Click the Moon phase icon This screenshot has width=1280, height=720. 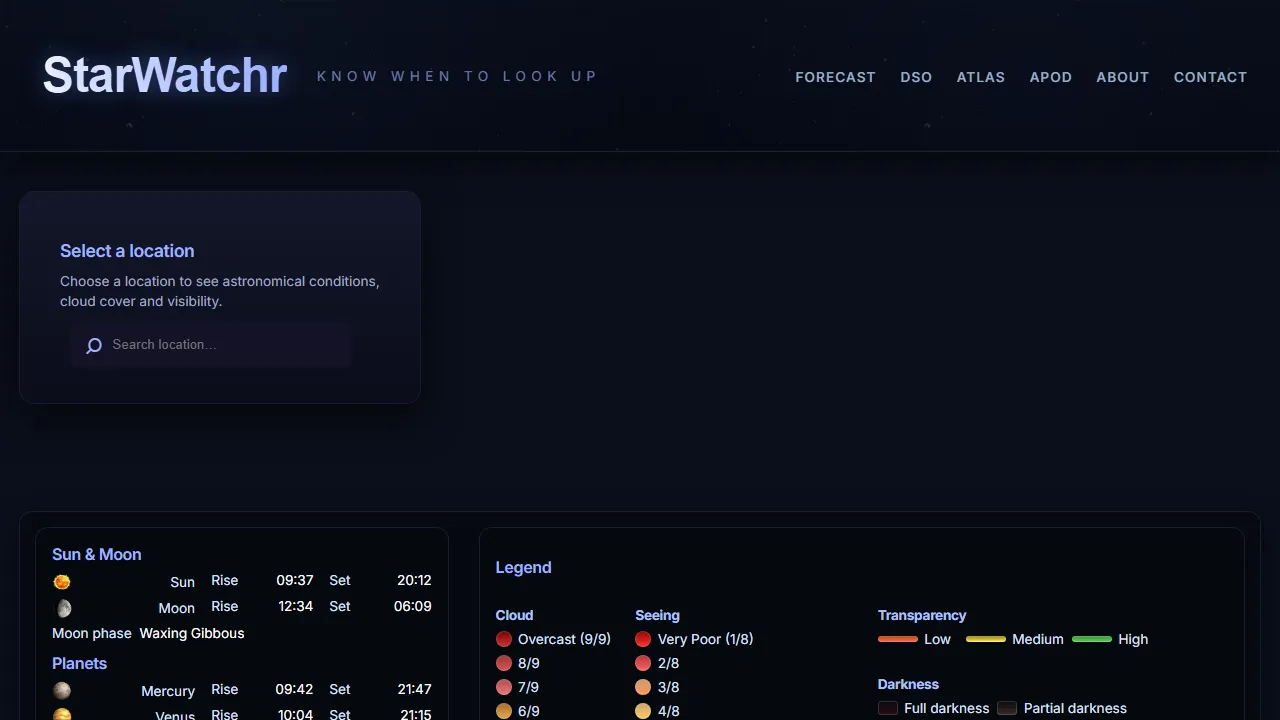pyautogui.click(x=63, y=607)
